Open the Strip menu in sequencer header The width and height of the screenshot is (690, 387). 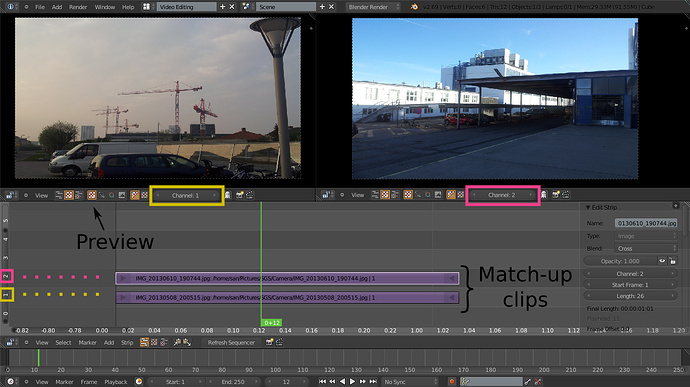coord(127,342)
